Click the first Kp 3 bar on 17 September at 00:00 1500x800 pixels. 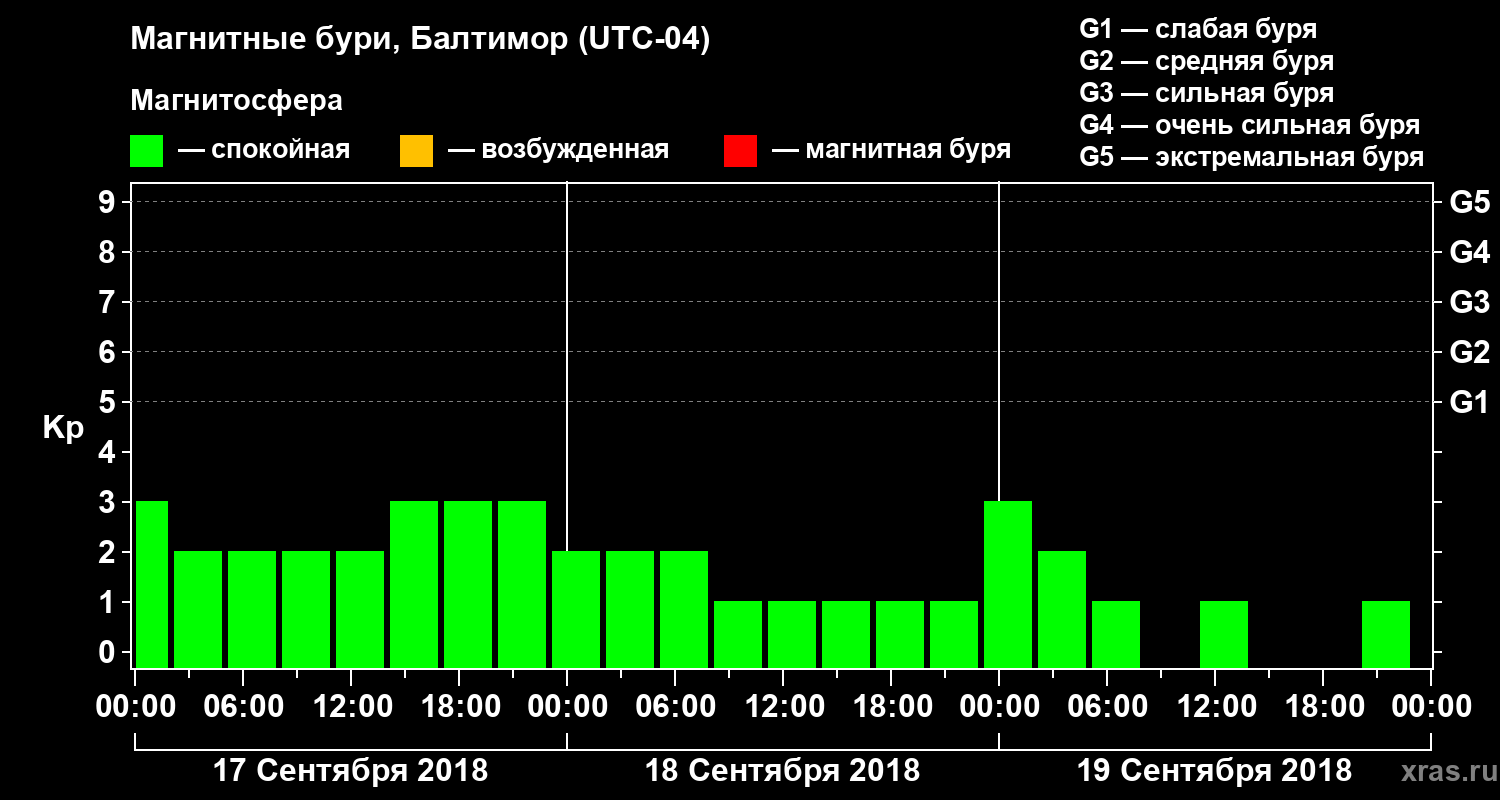151,584
